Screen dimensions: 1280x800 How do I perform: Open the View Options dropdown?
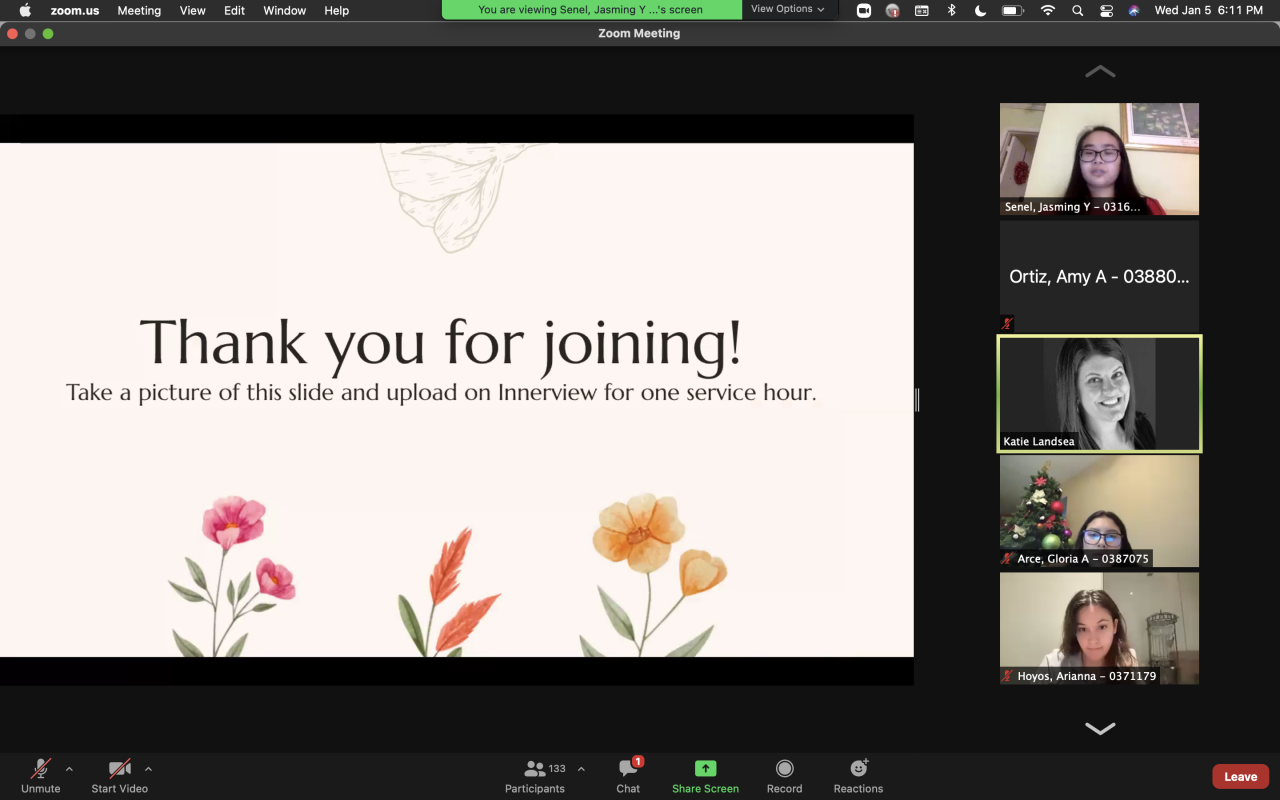tap(788, 9)
